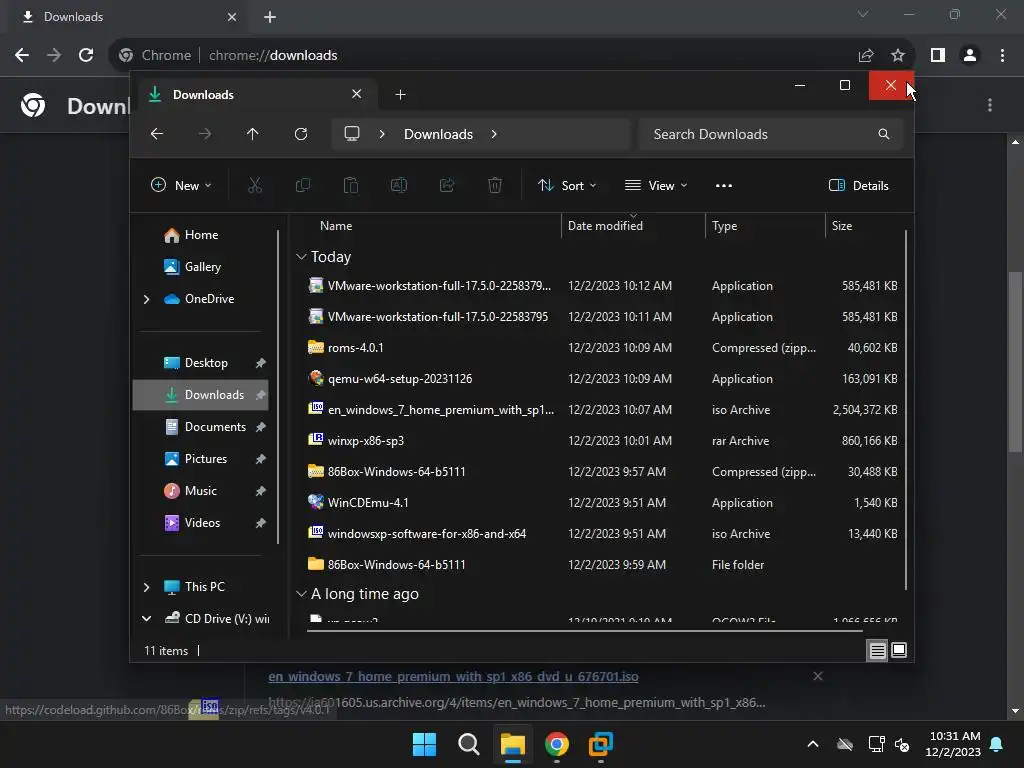The width and height of the screenshot is (1024, 768).
Task: Remove the Windows 7 iso entry in Chrome downloads
Action: click(x=818, y=676)
